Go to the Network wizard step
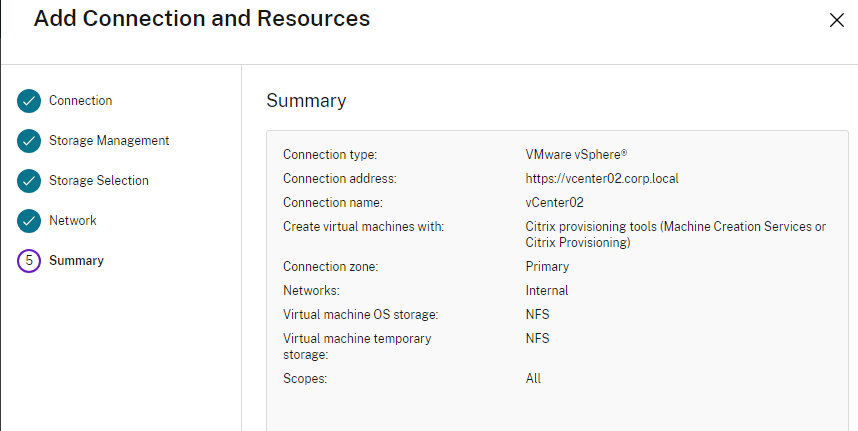 pos(73,220)
